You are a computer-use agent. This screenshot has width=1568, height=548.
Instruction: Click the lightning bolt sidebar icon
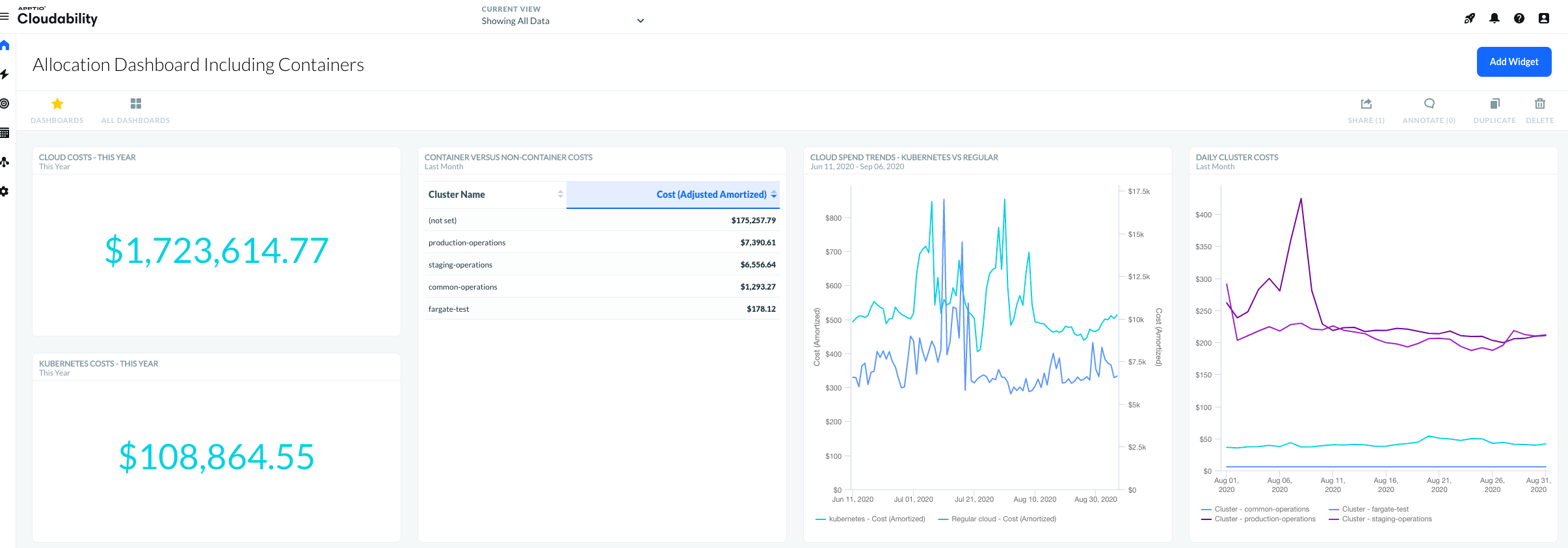5,74
